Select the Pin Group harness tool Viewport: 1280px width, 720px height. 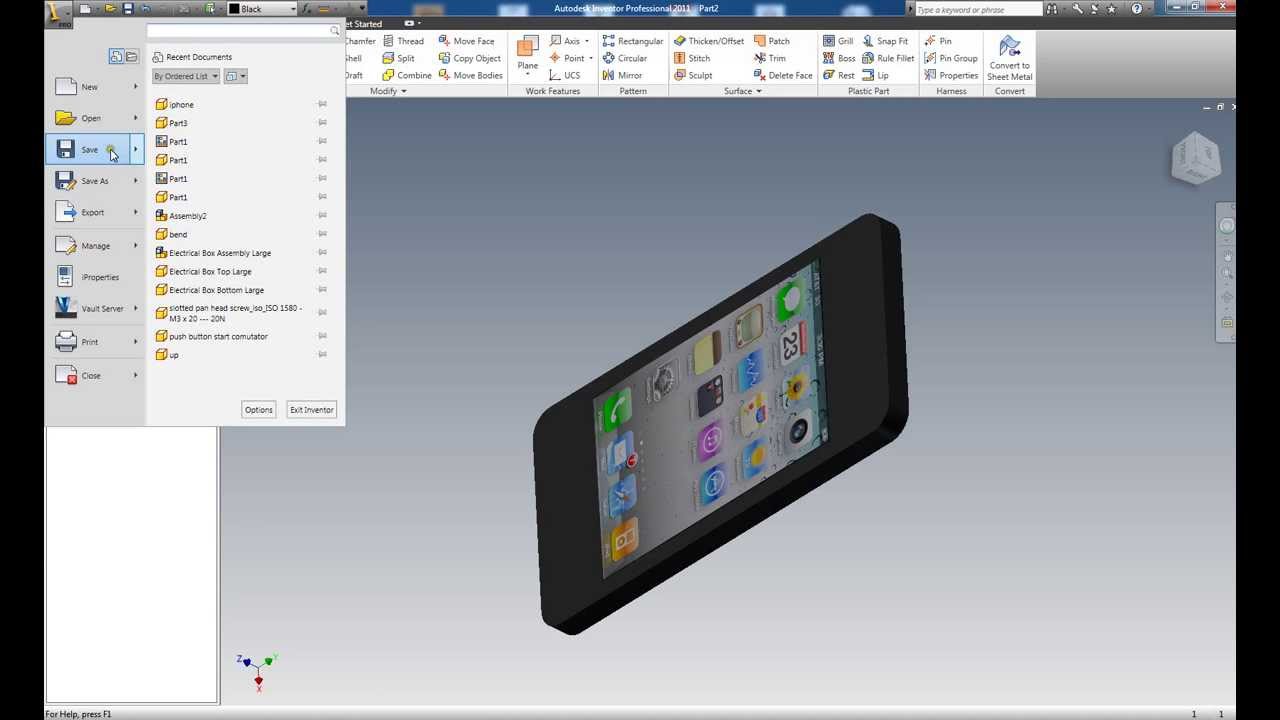950,58
